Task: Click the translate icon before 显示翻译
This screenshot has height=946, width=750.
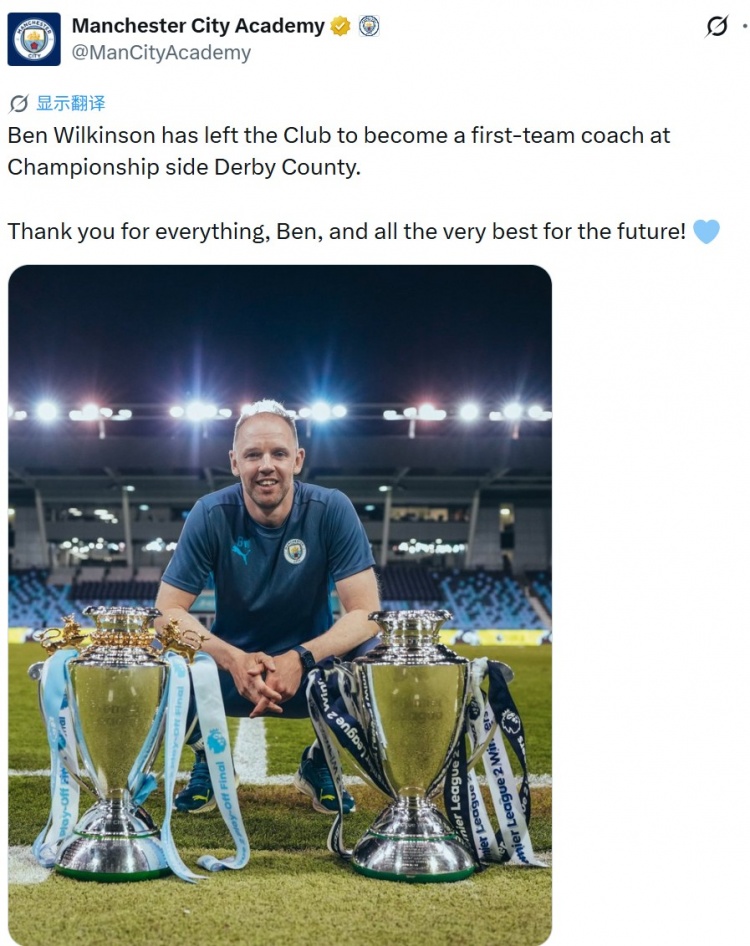Action: tap(19, 103)
